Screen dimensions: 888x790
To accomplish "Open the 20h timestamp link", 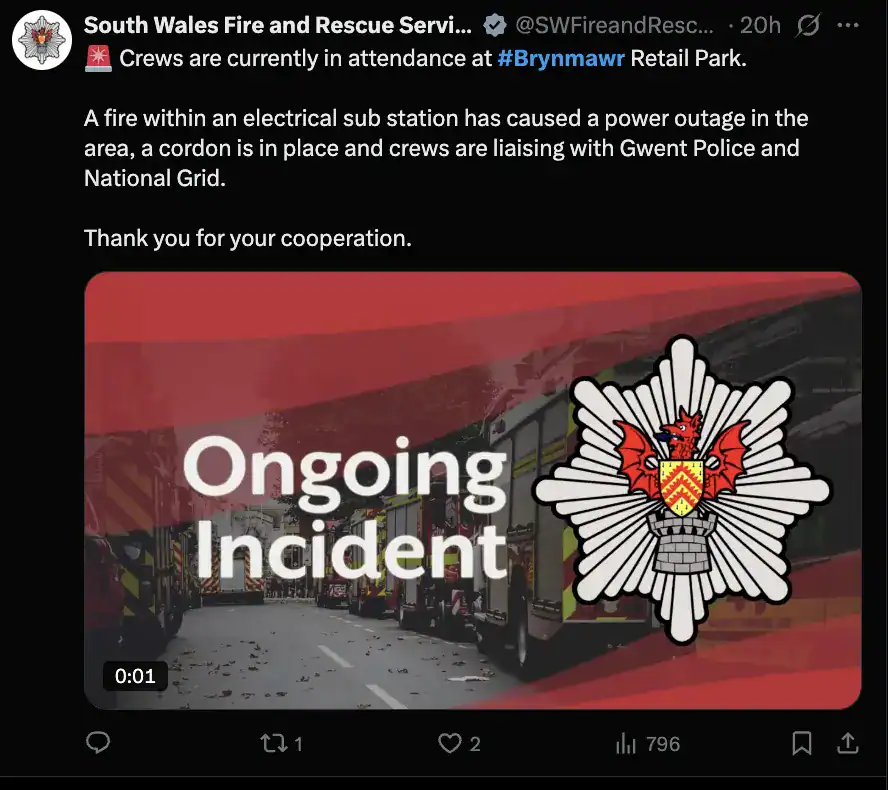I will point(760,25).
